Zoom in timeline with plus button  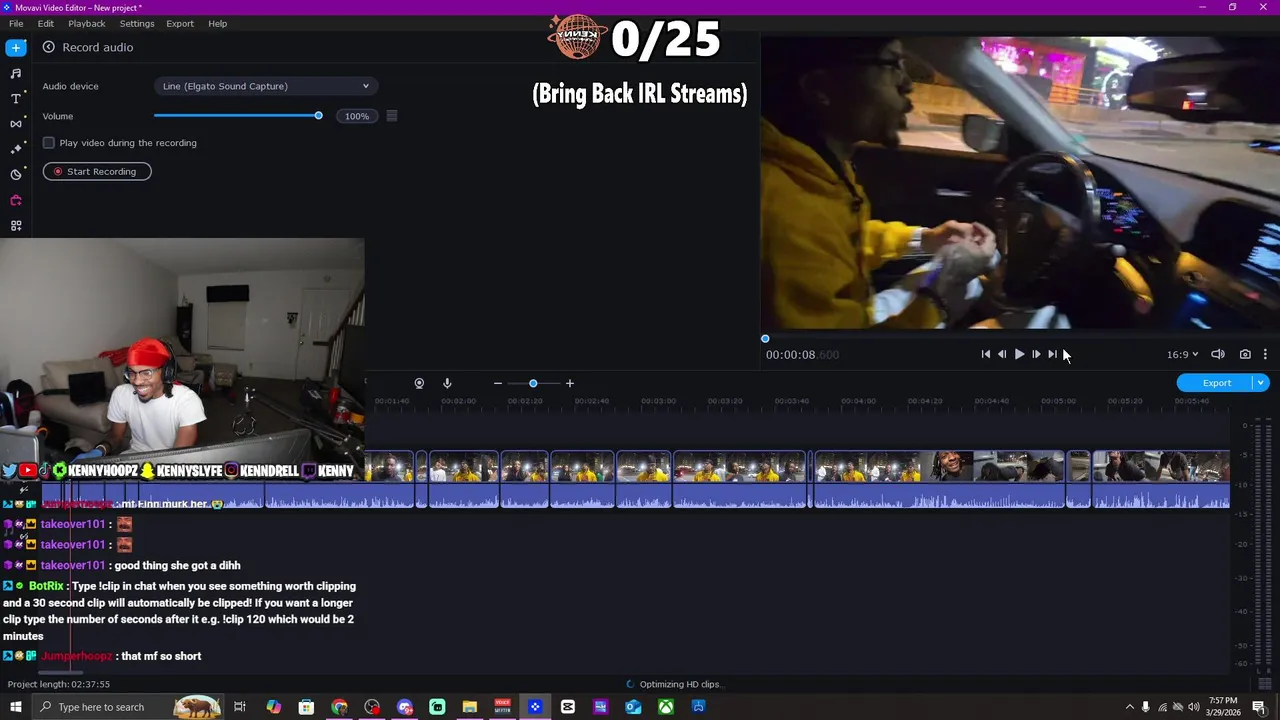(x=570, y=383)
